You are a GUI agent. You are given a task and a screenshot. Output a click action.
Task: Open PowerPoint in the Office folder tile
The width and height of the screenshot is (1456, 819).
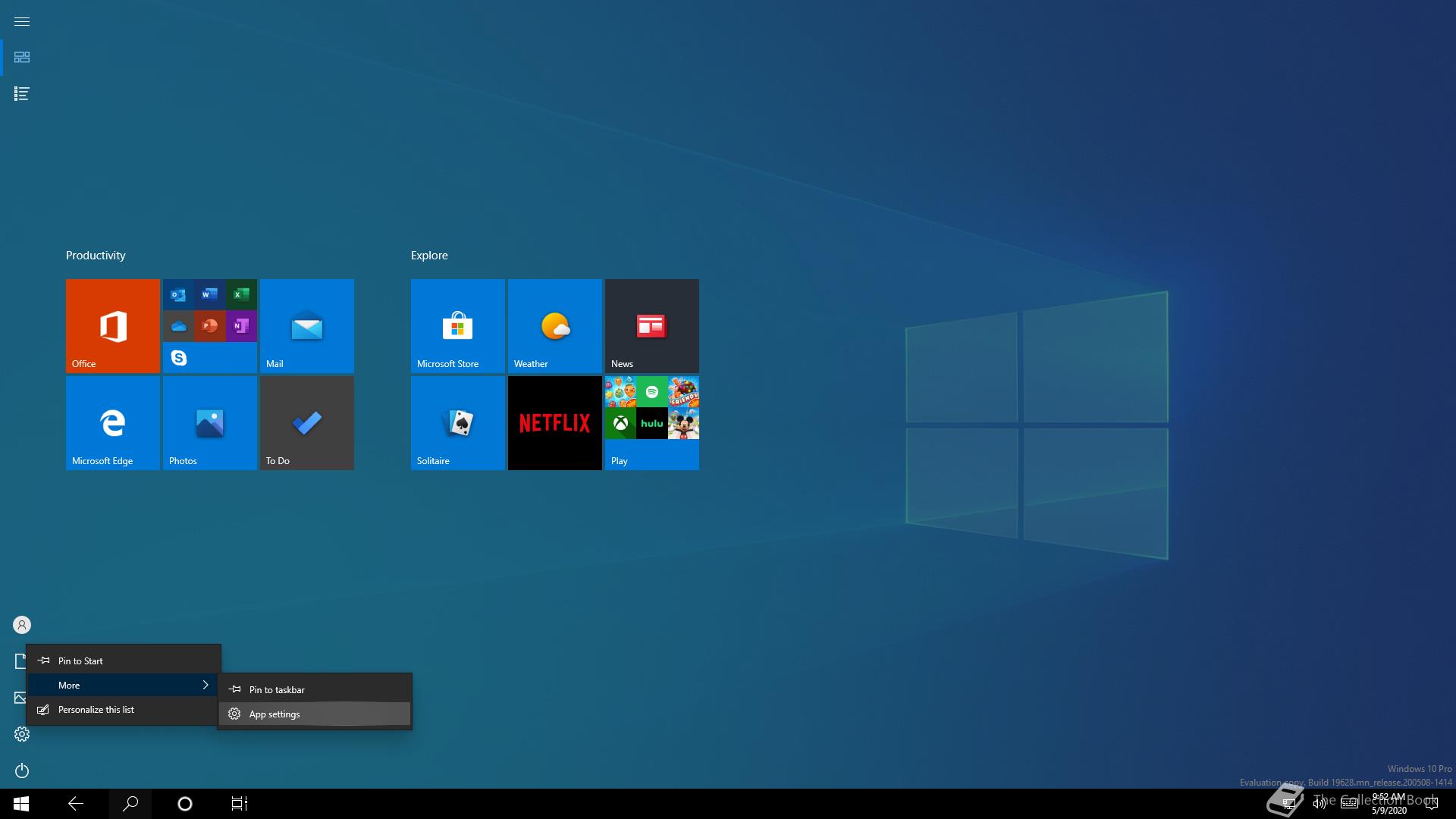pyautogui.click(x=210, y=326)
